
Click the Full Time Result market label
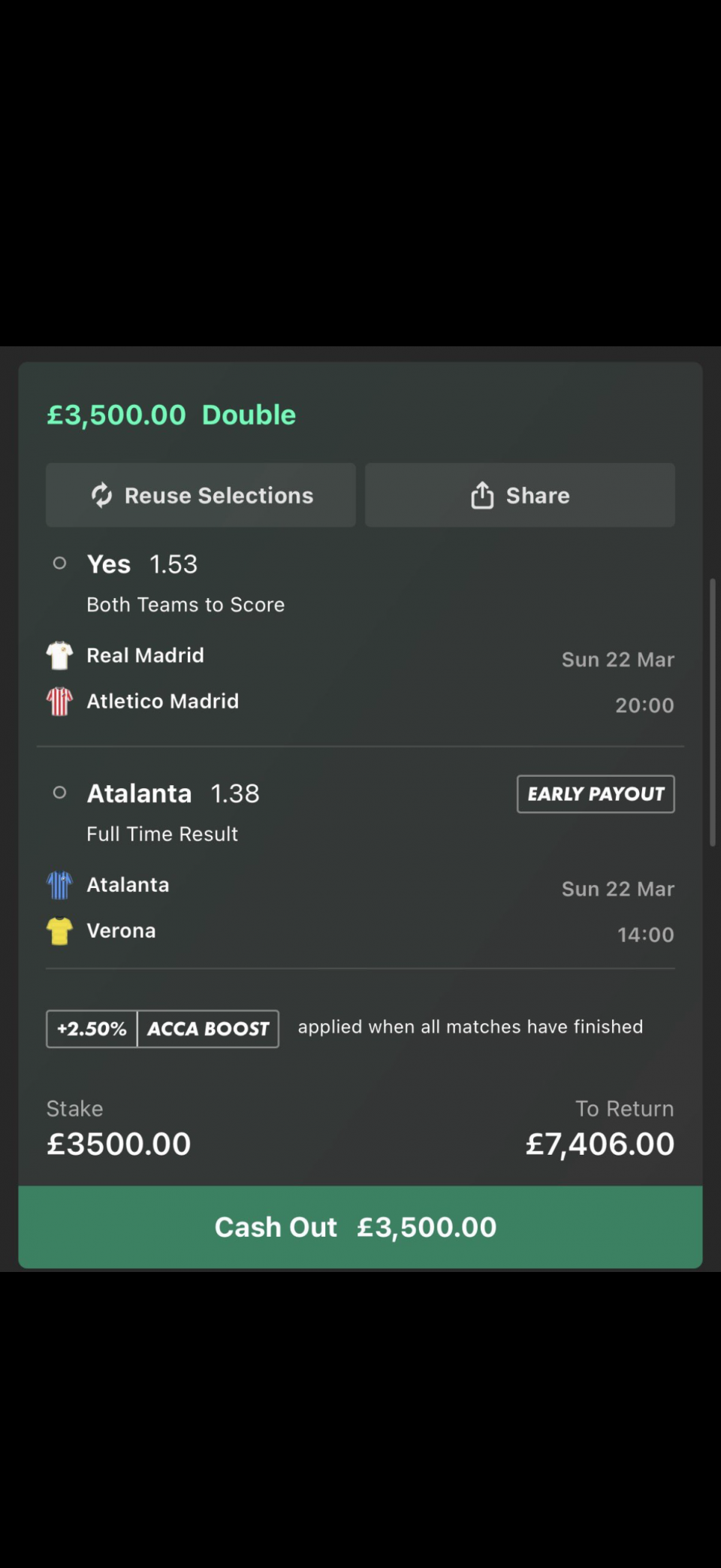tap(162, 834)
